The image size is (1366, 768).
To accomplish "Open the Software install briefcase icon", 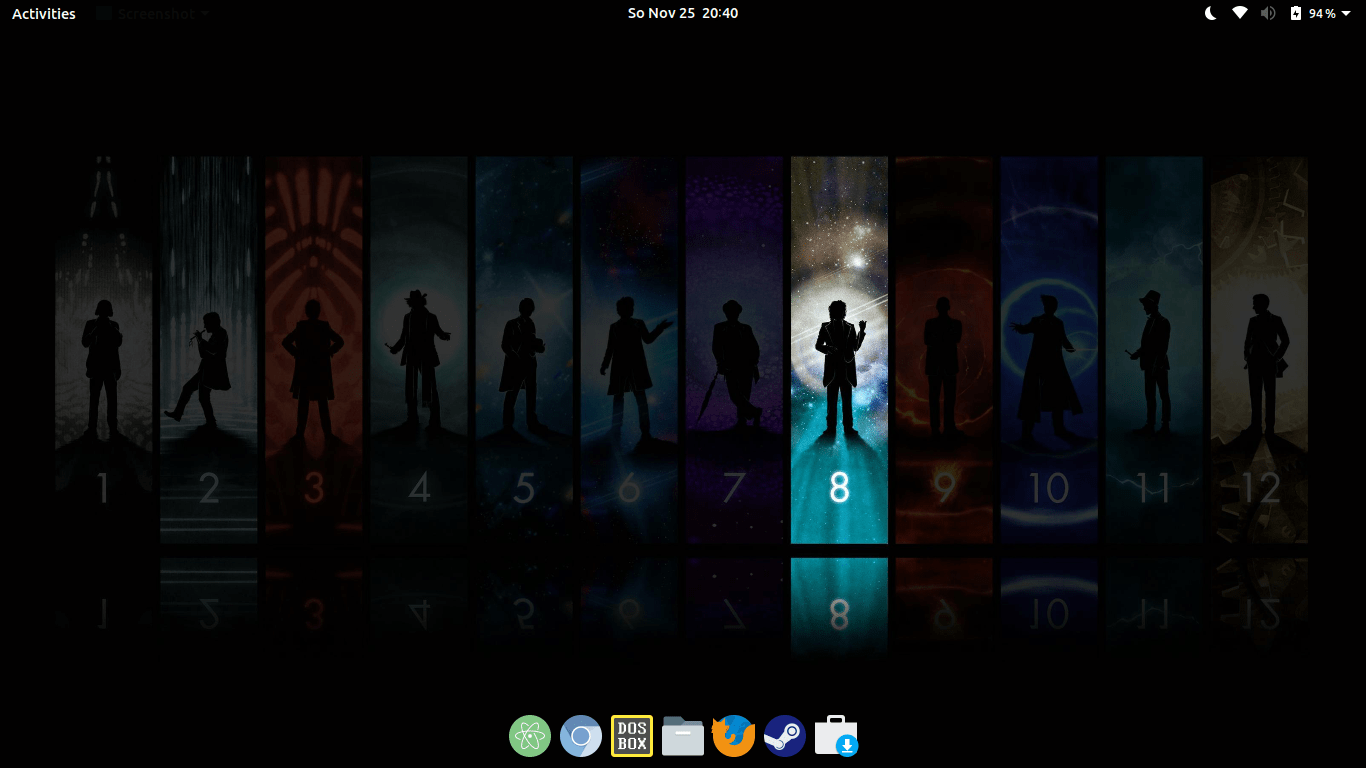I will coord(836,736).
